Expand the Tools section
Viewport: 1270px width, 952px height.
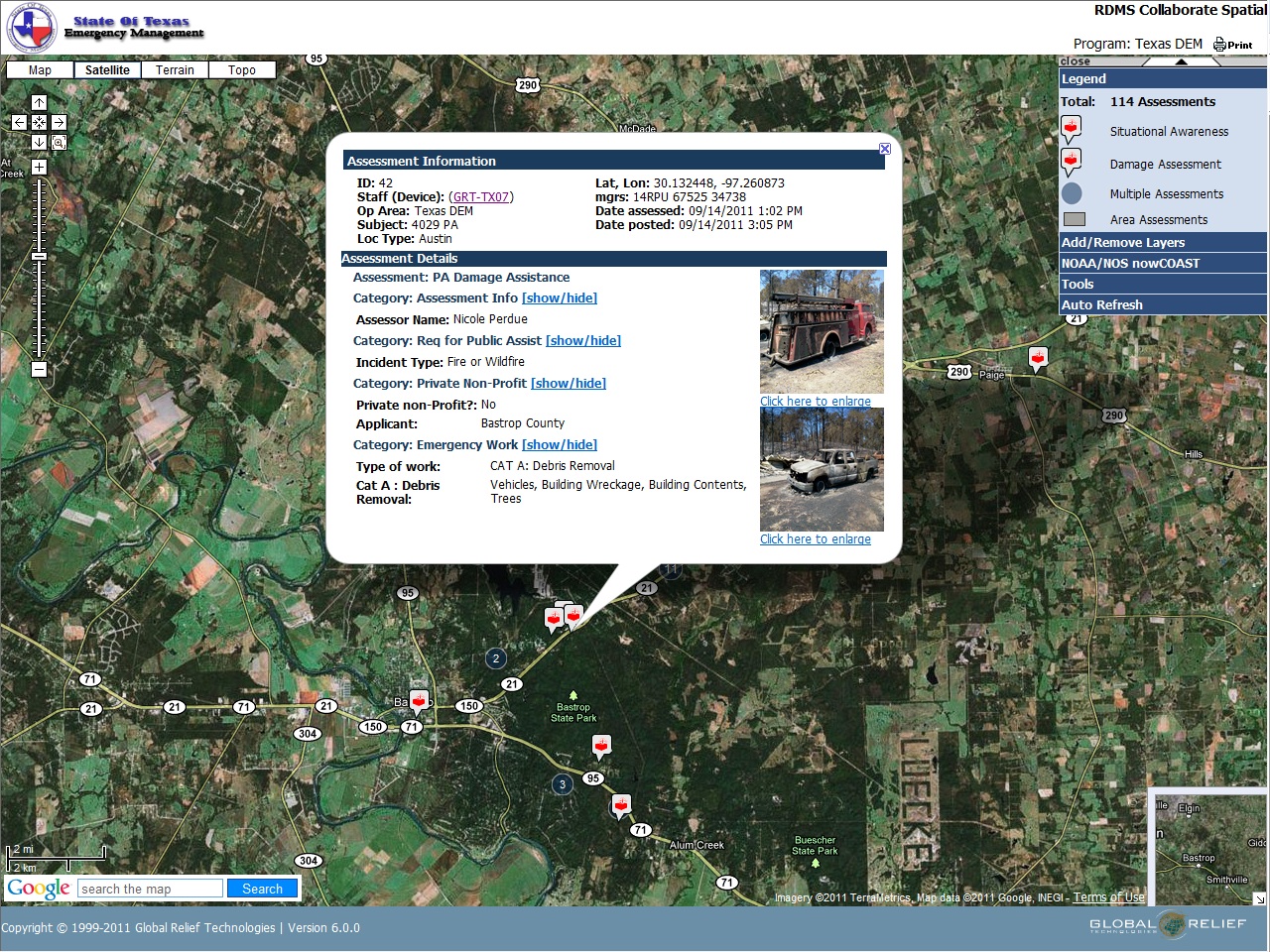click(1163, 285)
